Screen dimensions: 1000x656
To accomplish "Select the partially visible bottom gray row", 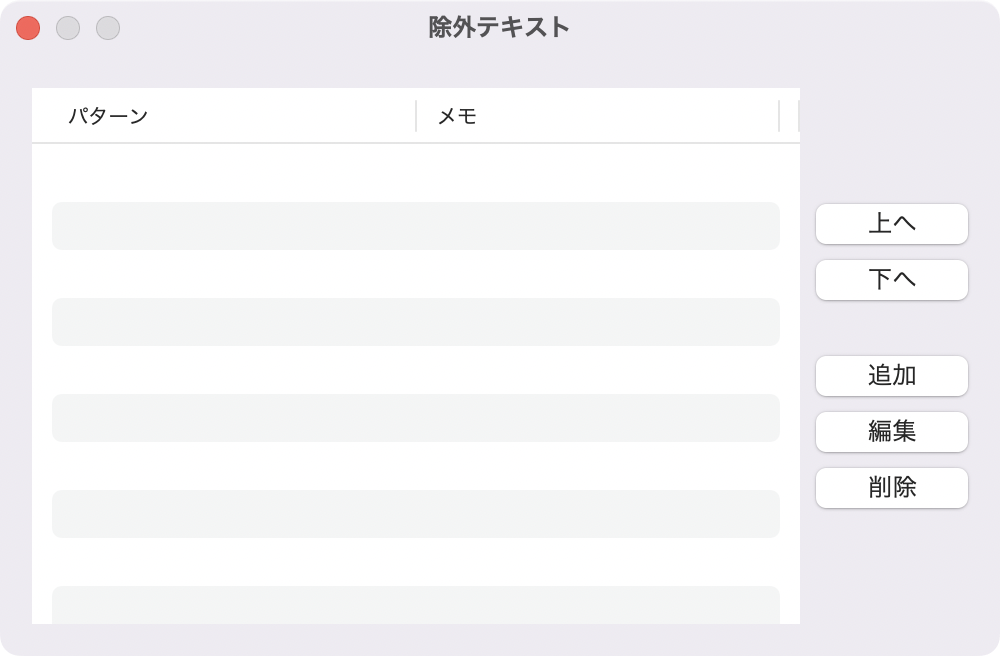I will (x=416, y=605).
